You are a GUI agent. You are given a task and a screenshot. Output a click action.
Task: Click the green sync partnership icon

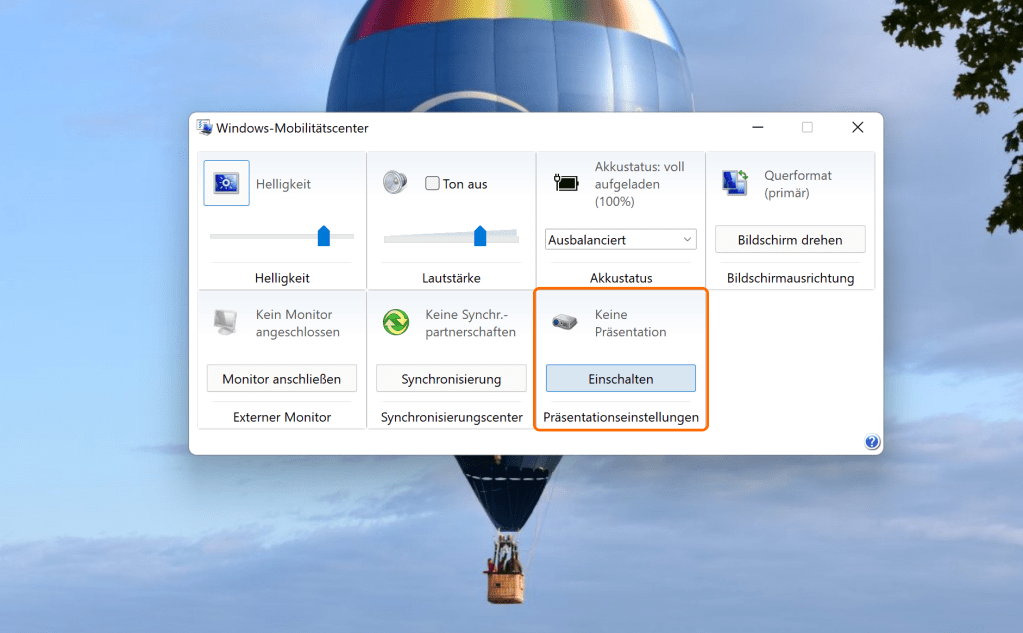tap(396, 322)
